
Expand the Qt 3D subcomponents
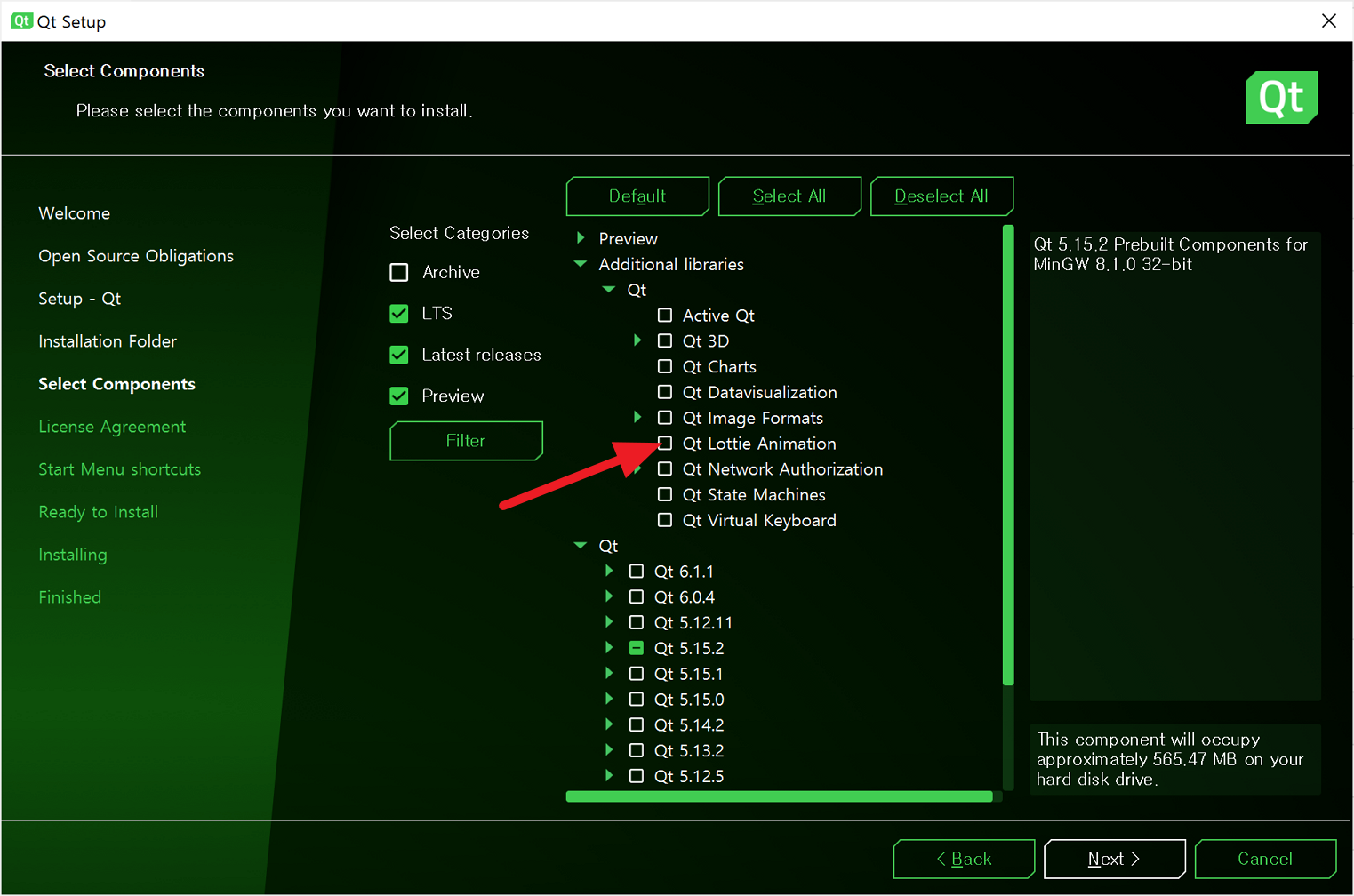click(x=637, y=340)
